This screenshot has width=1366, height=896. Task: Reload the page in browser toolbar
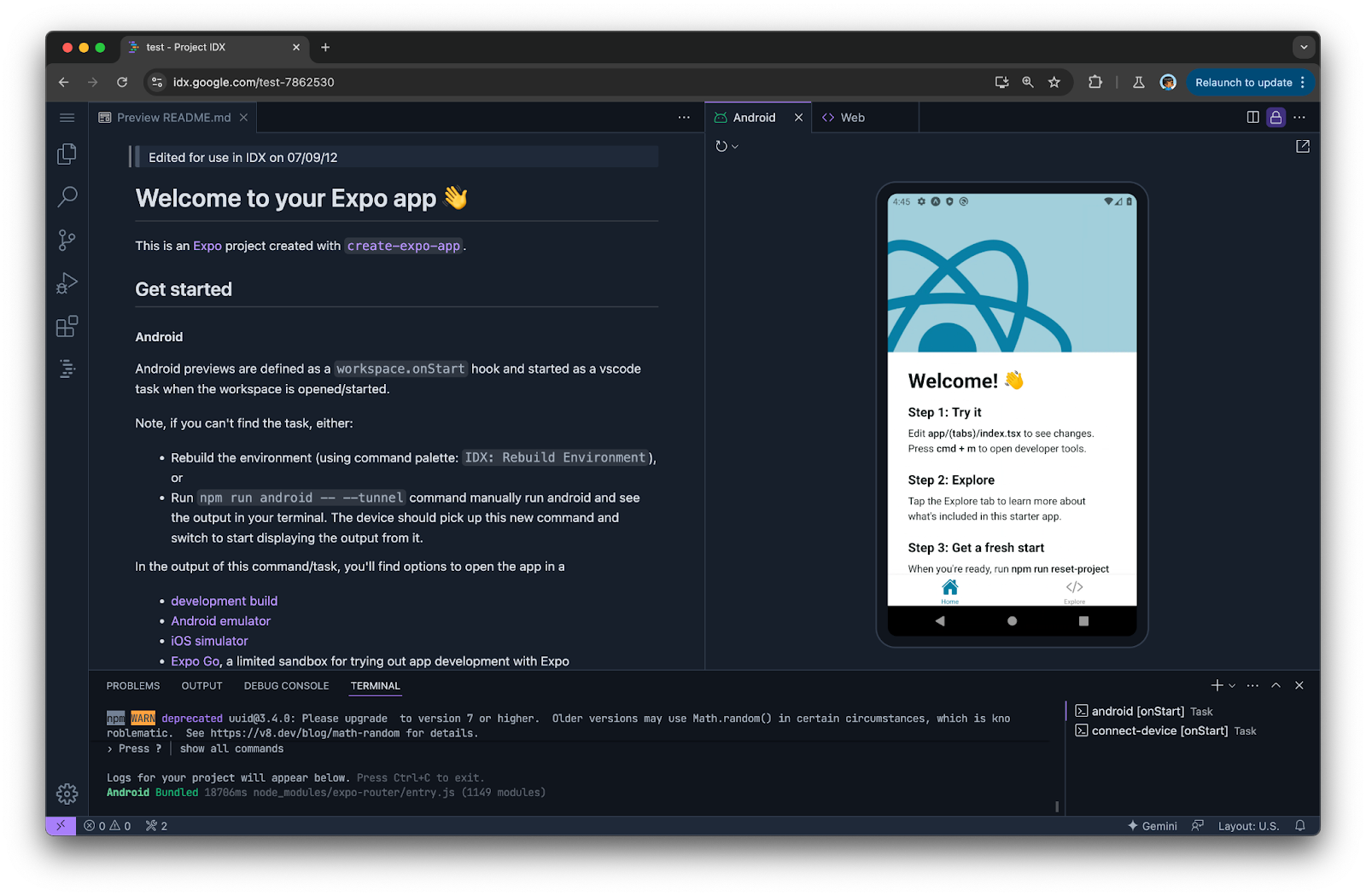tap(122, 82)
